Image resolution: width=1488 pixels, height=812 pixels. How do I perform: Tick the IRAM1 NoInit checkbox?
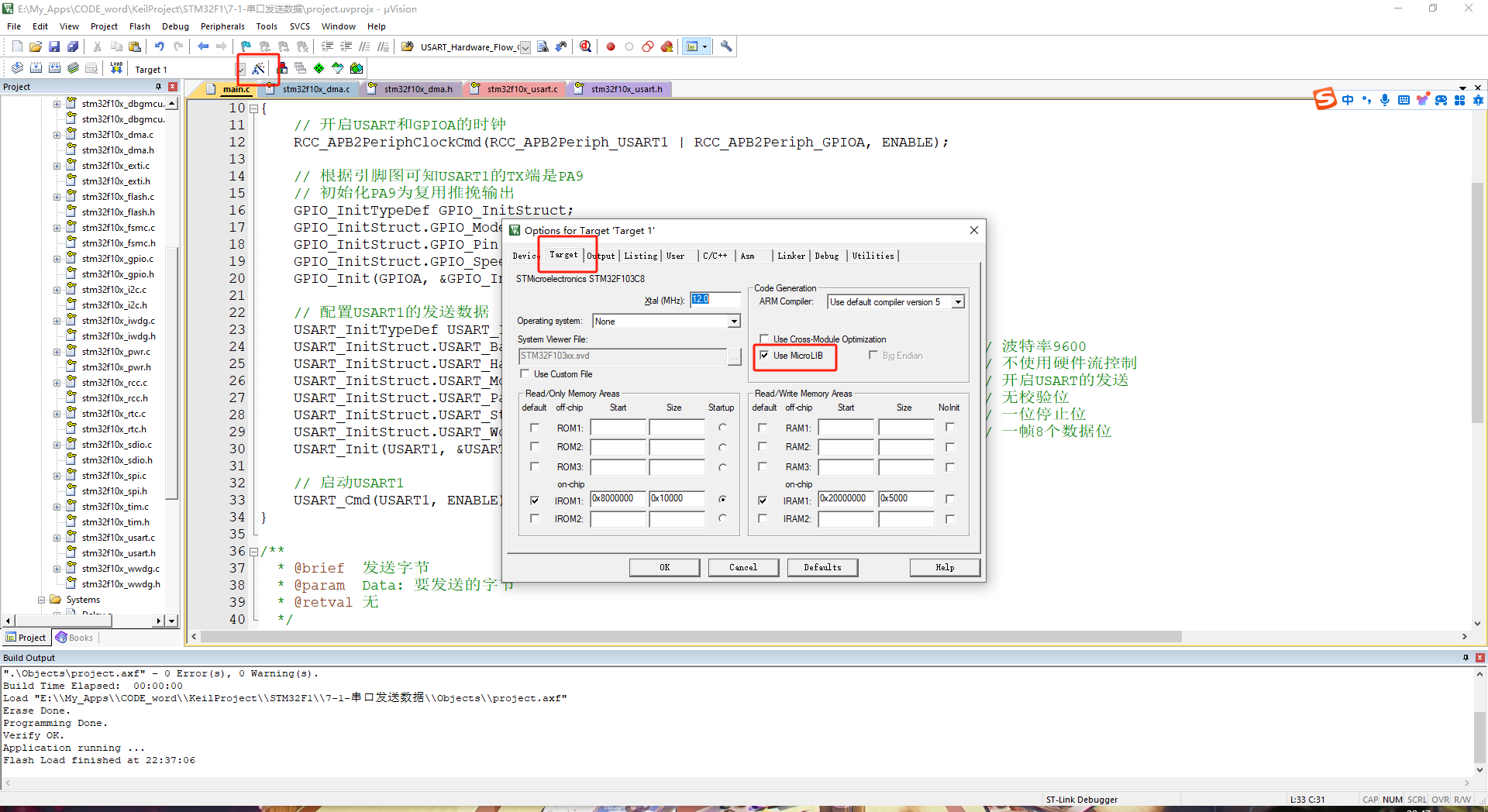click(950, 500)
